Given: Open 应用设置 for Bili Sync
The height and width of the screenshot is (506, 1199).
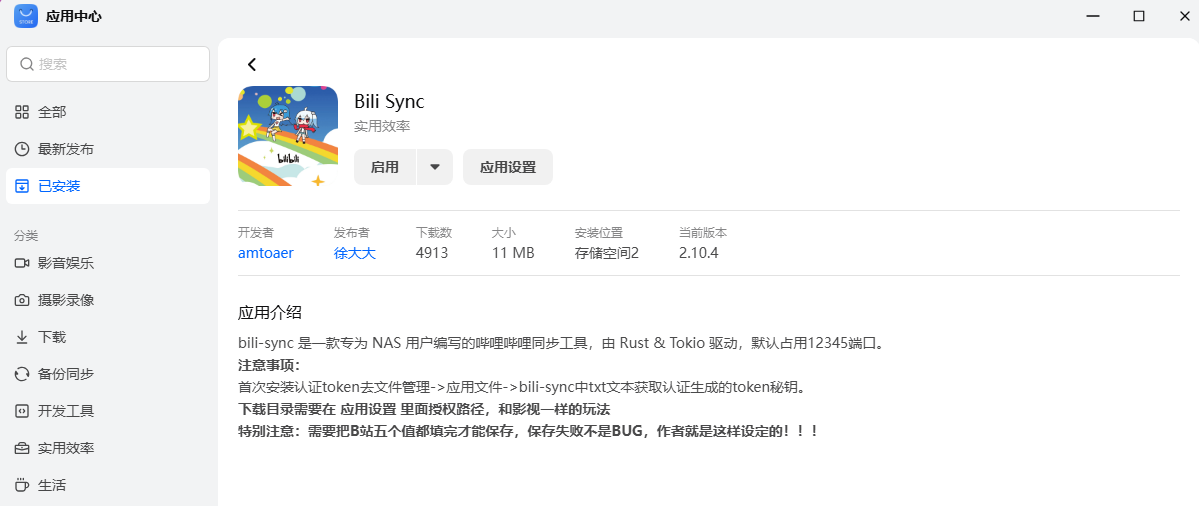Looking at the screenshot, I should [508, 167].
